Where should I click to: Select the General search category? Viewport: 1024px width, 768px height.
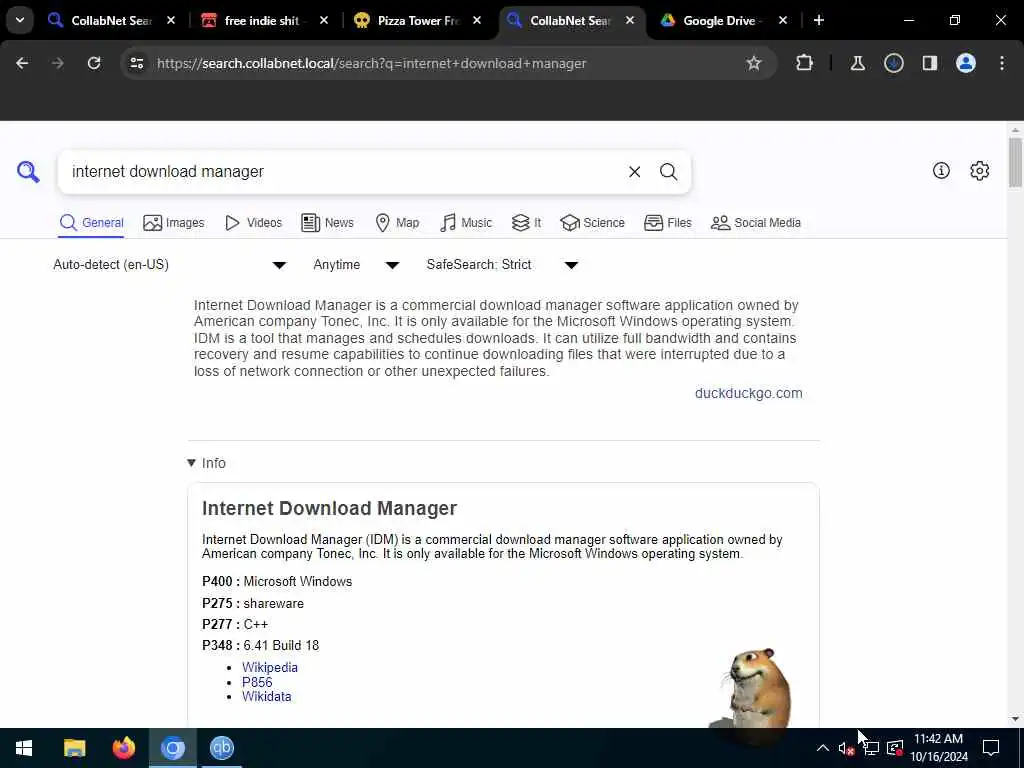coord(91,223)
